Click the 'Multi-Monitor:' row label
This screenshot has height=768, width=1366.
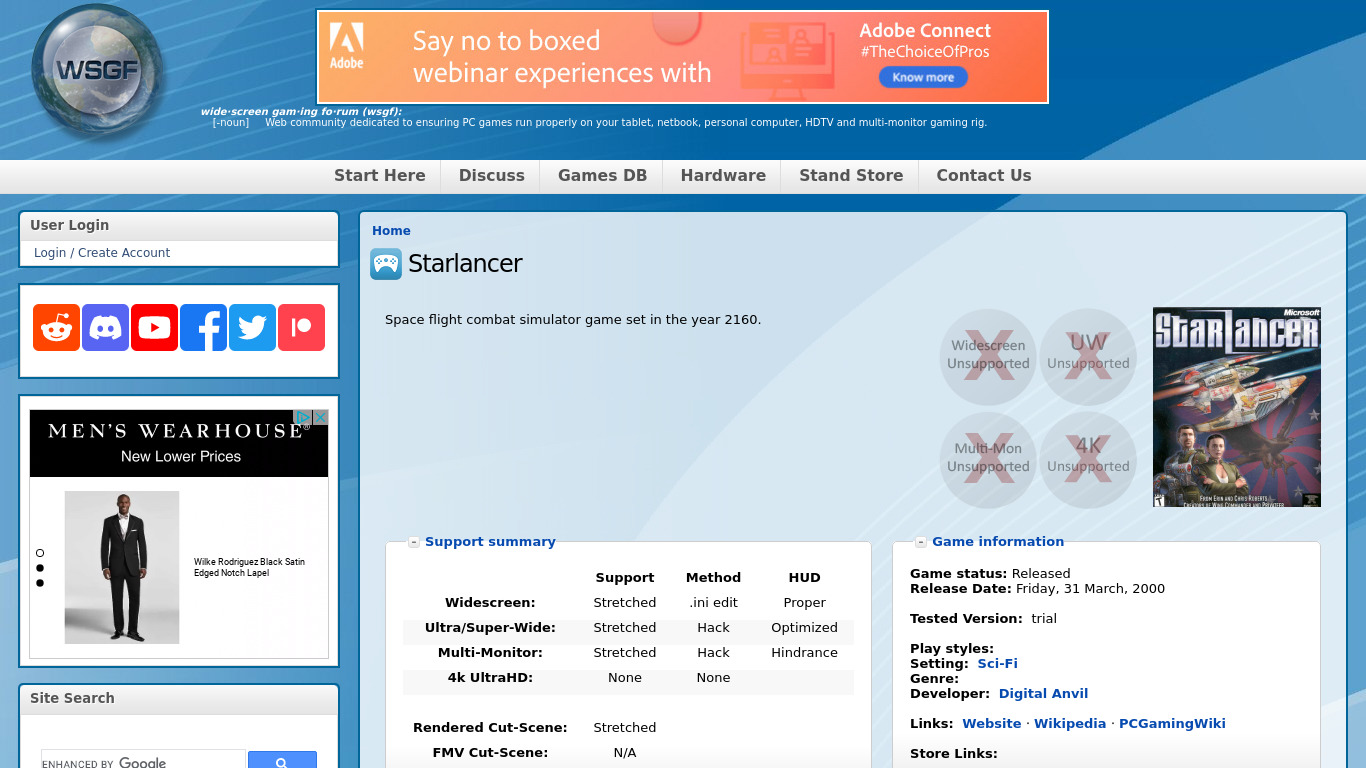coord(490,653)
